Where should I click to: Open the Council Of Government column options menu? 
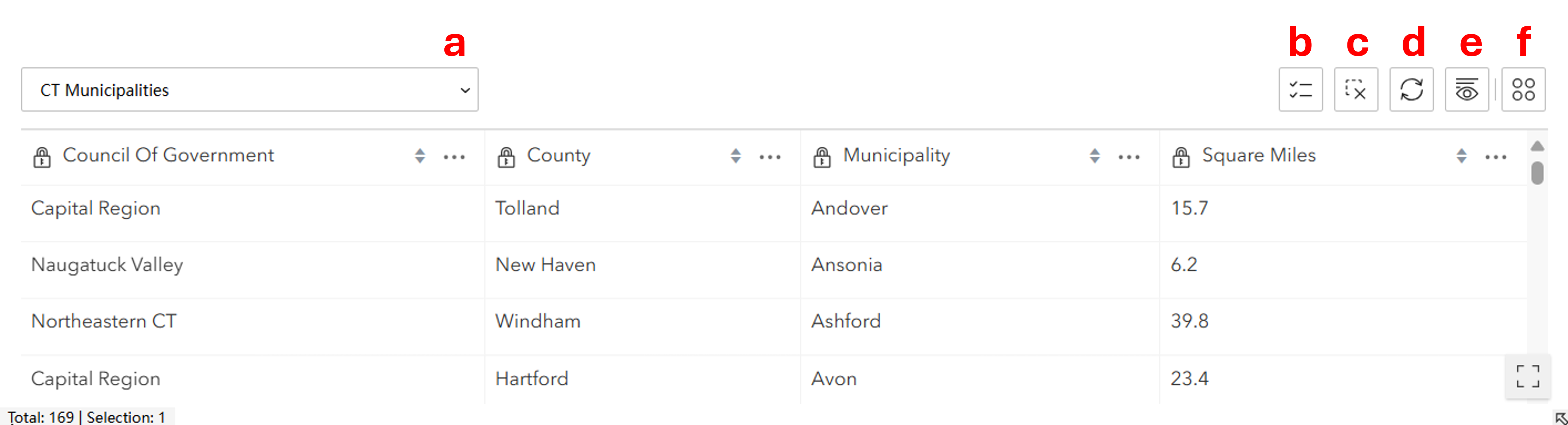click(455, 156)
